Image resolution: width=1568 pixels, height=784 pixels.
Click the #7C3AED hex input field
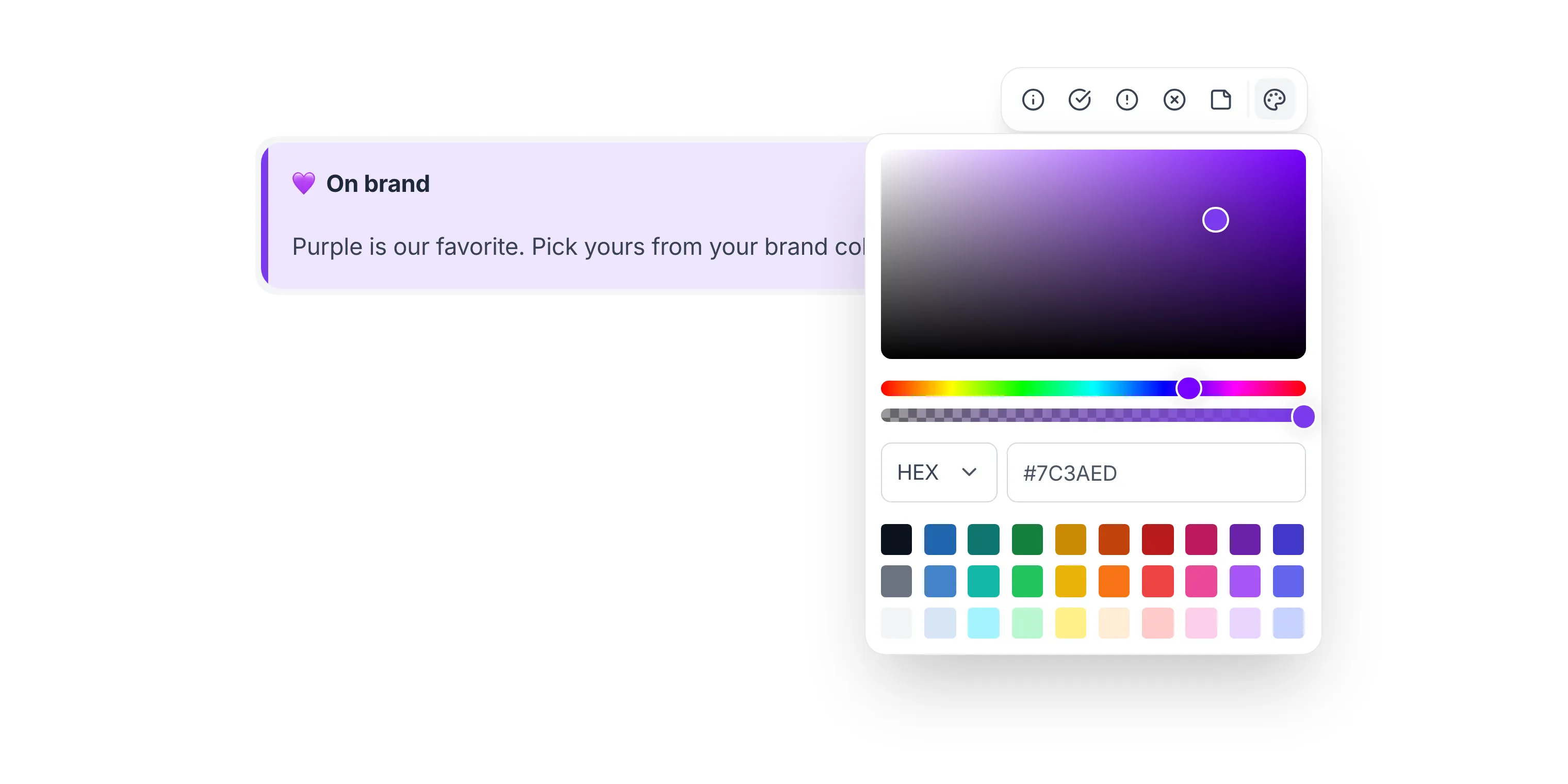[x=1156, y=472]
